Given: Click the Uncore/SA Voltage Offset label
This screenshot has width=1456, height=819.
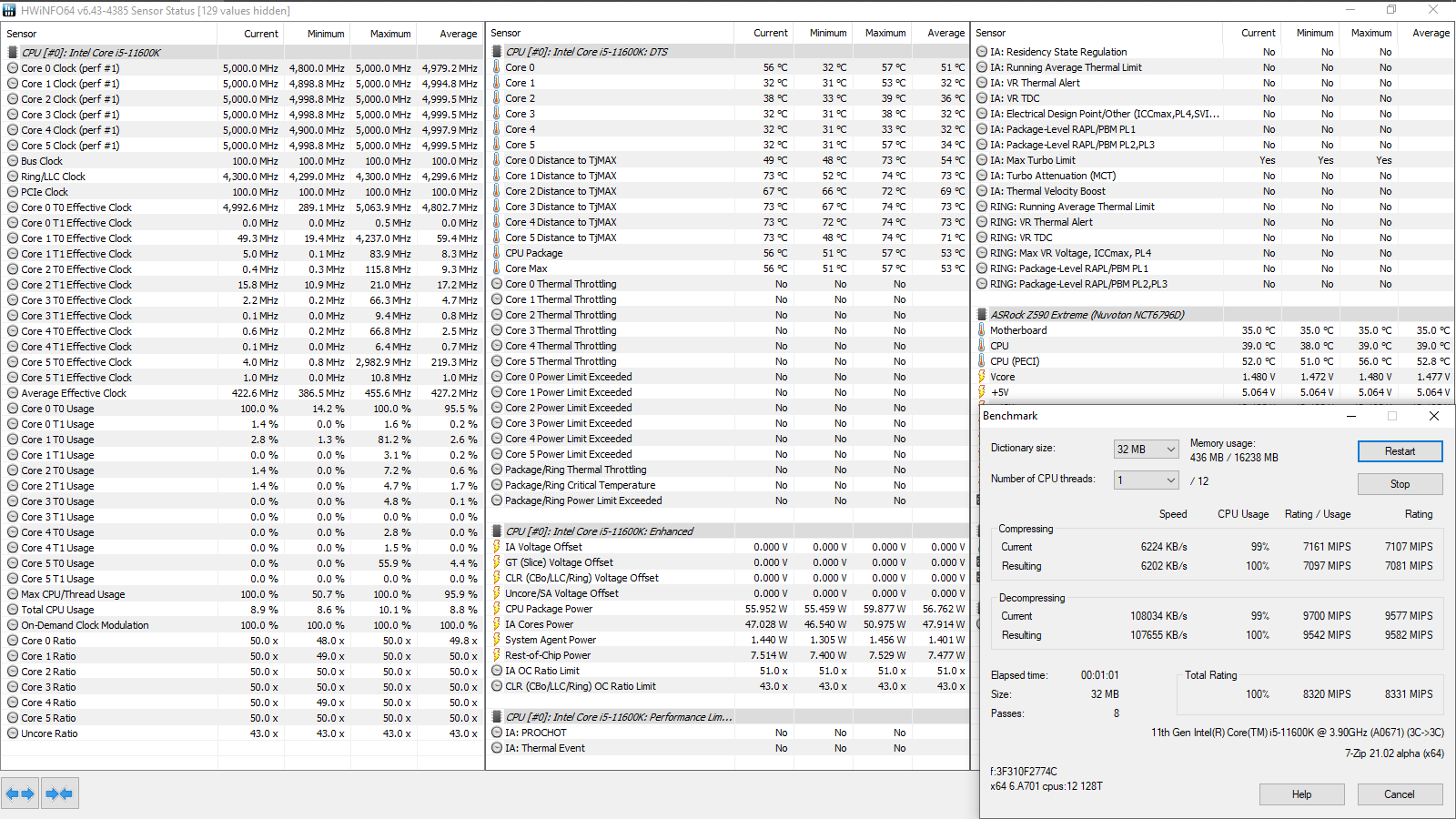Looking at the screenshot, I should pyautogui.click(x=561, y=593).
